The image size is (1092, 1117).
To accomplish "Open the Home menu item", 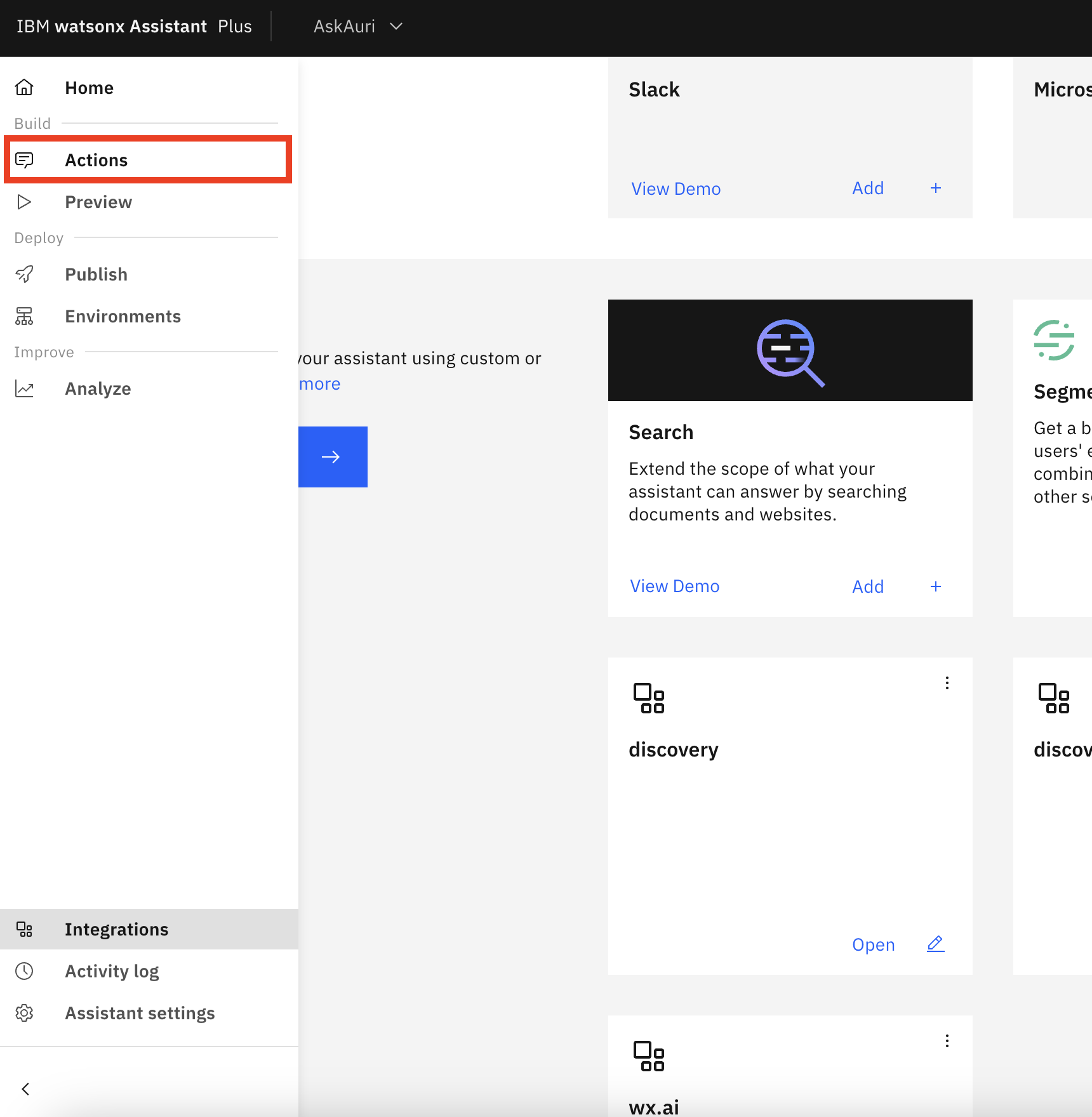I will [x=149, y=88].
